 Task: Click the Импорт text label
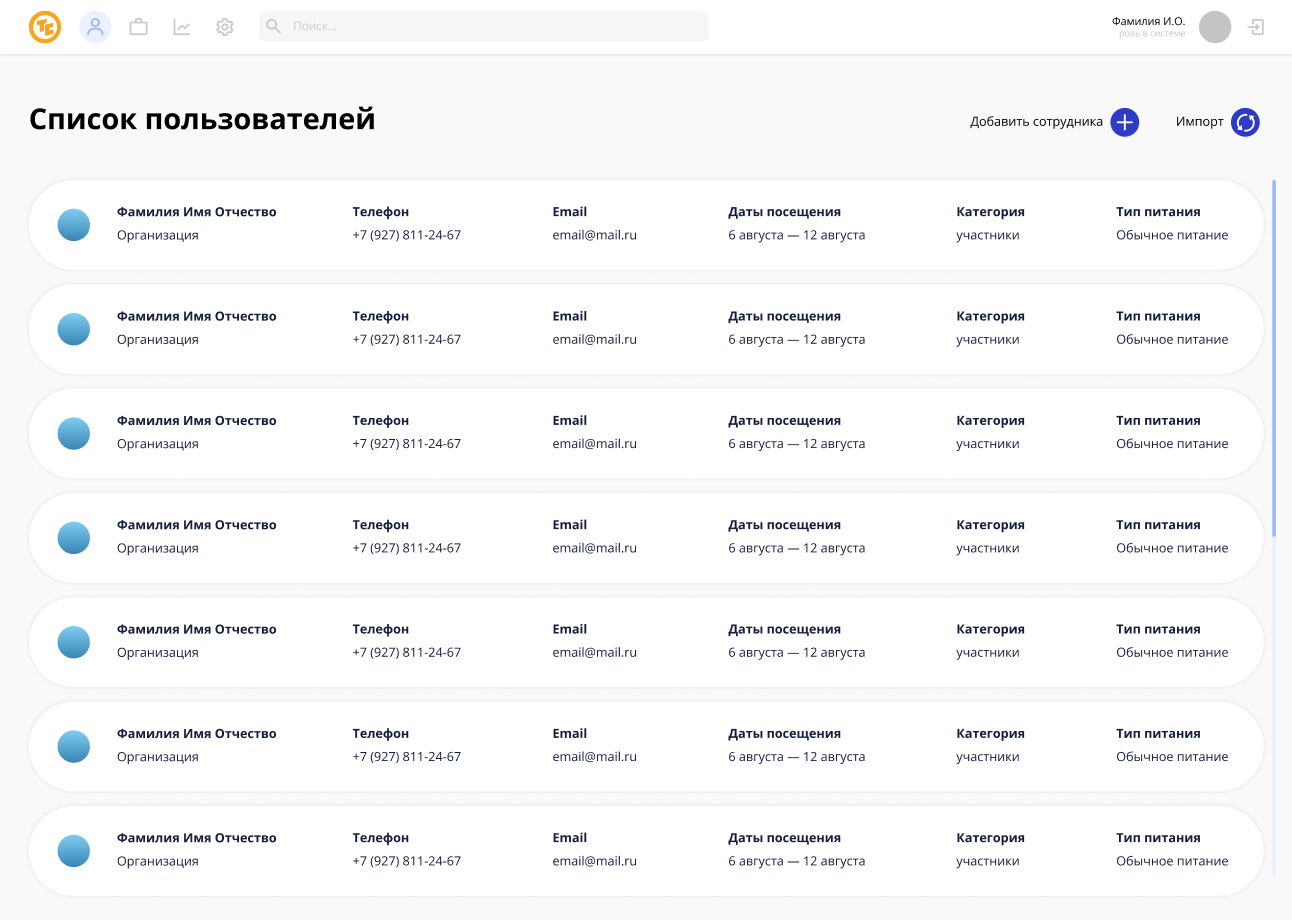[x=1199, y=122]
